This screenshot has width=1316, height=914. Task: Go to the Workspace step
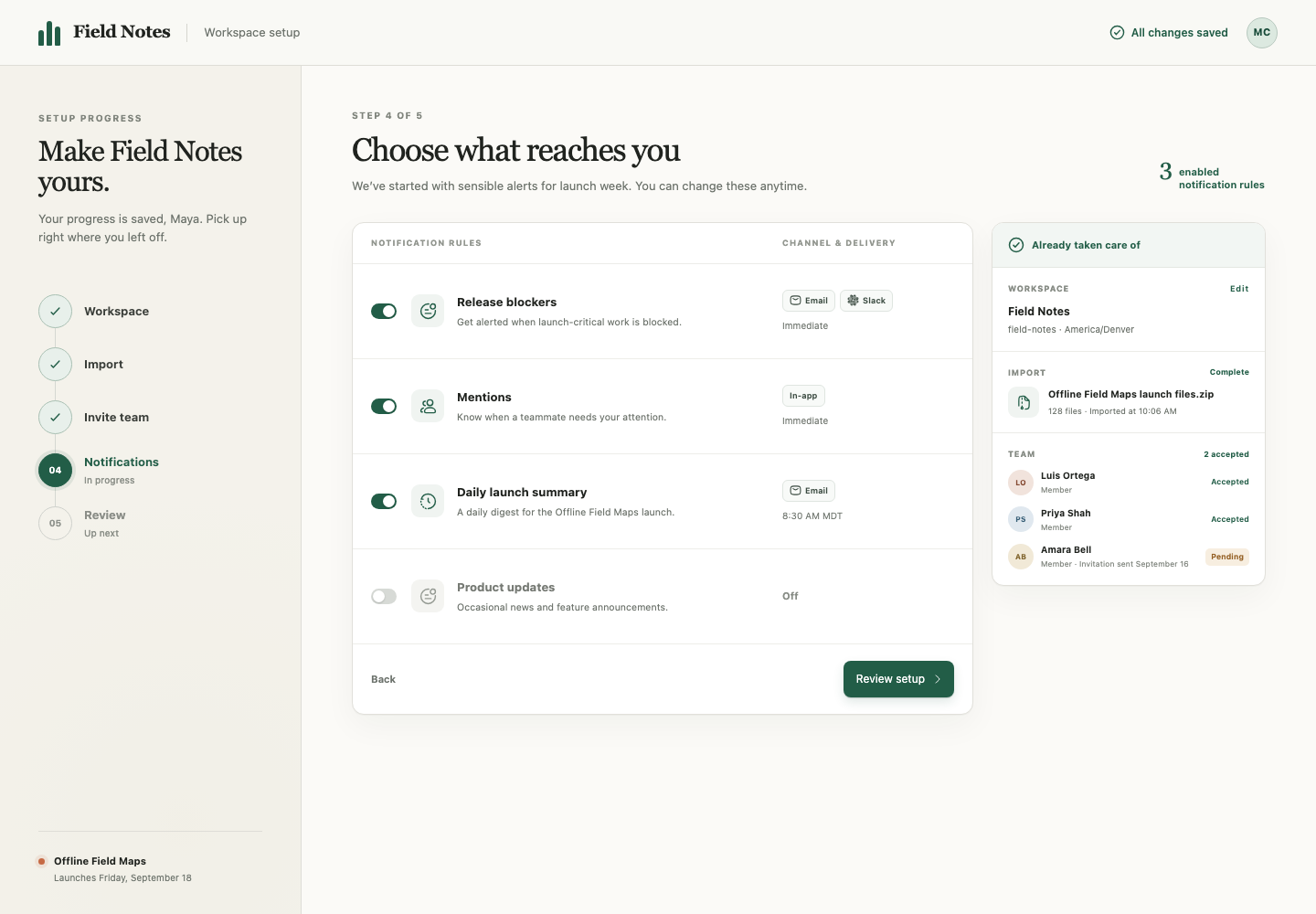pyautogui.click(x=116, y=312)
